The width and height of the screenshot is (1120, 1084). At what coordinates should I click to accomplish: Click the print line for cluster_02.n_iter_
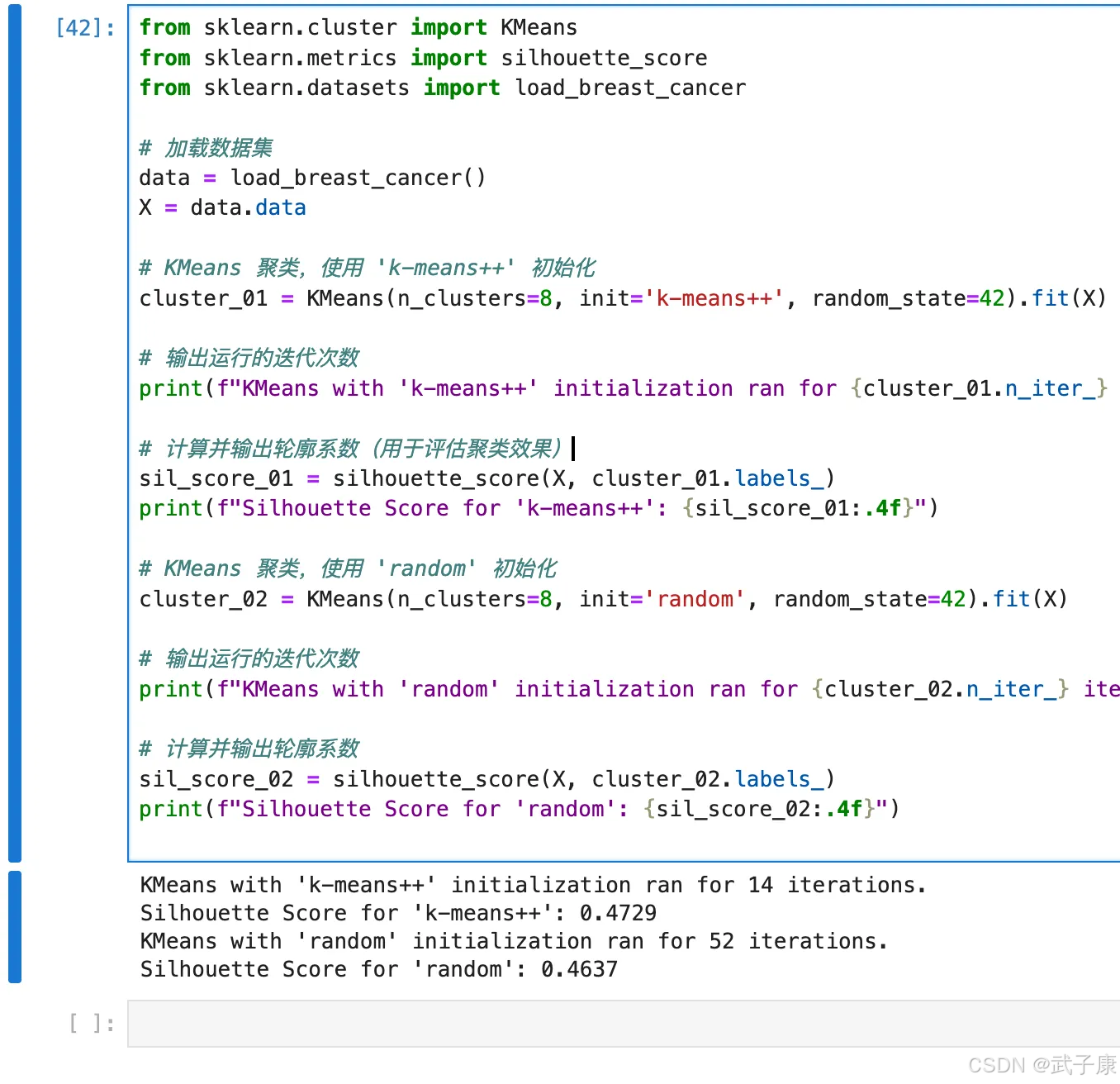click(x=629, y=689)
